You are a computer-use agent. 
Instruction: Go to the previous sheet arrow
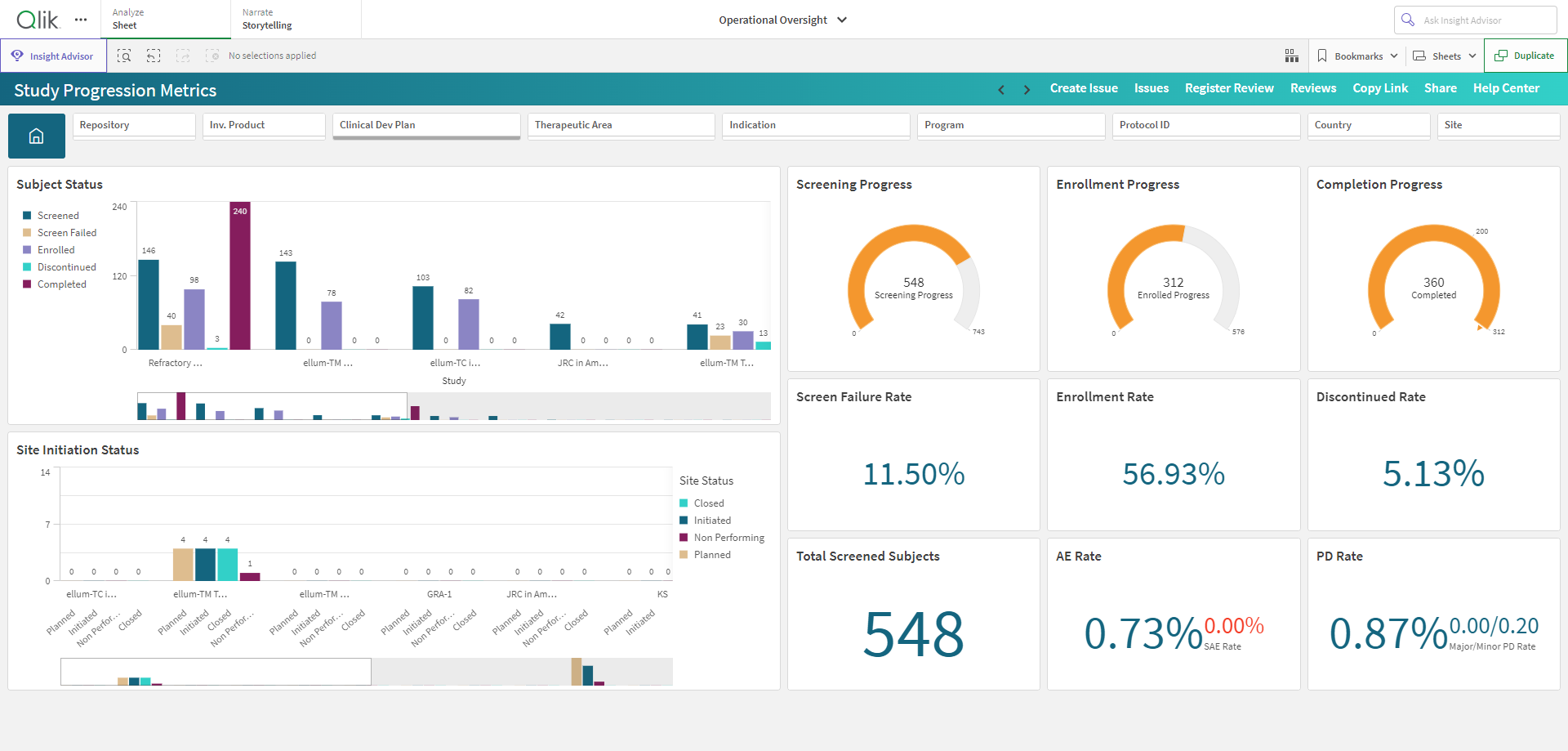(x=1001, y=89)
